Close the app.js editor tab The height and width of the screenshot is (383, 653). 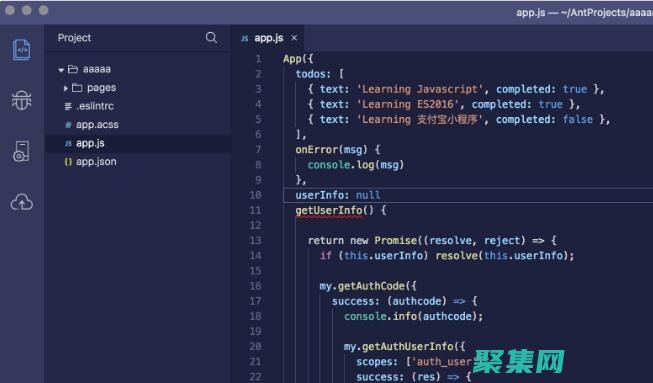(x=294, y=38)
